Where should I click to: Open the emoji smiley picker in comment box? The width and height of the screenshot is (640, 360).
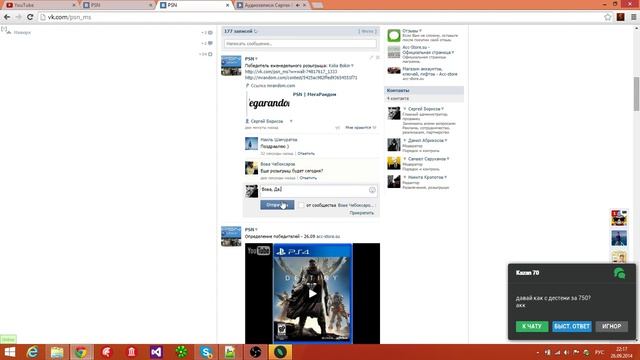(372, 190)
